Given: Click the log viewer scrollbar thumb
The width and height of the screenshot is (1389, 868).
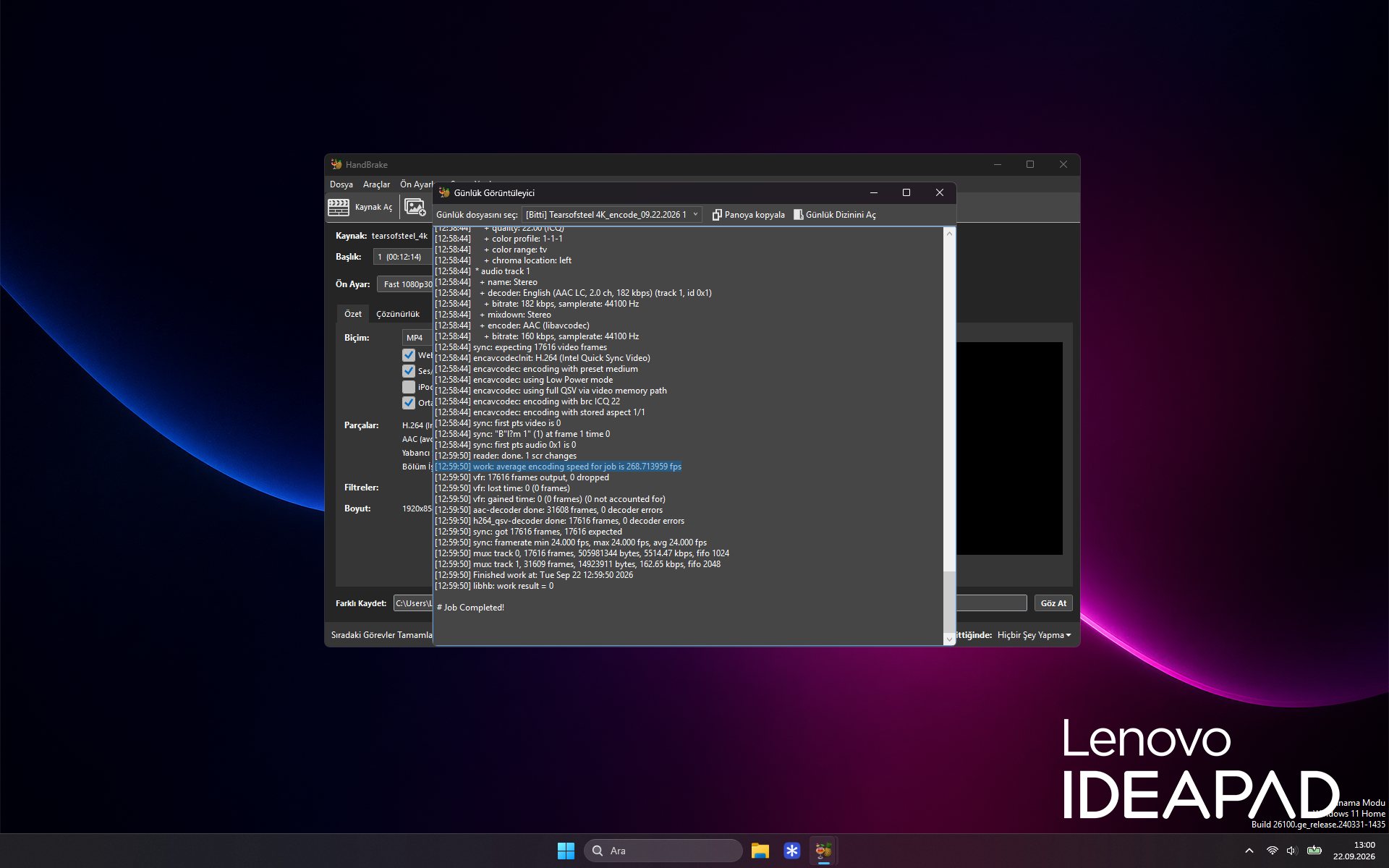Looking at the screenshot, I should pos(949,602).
